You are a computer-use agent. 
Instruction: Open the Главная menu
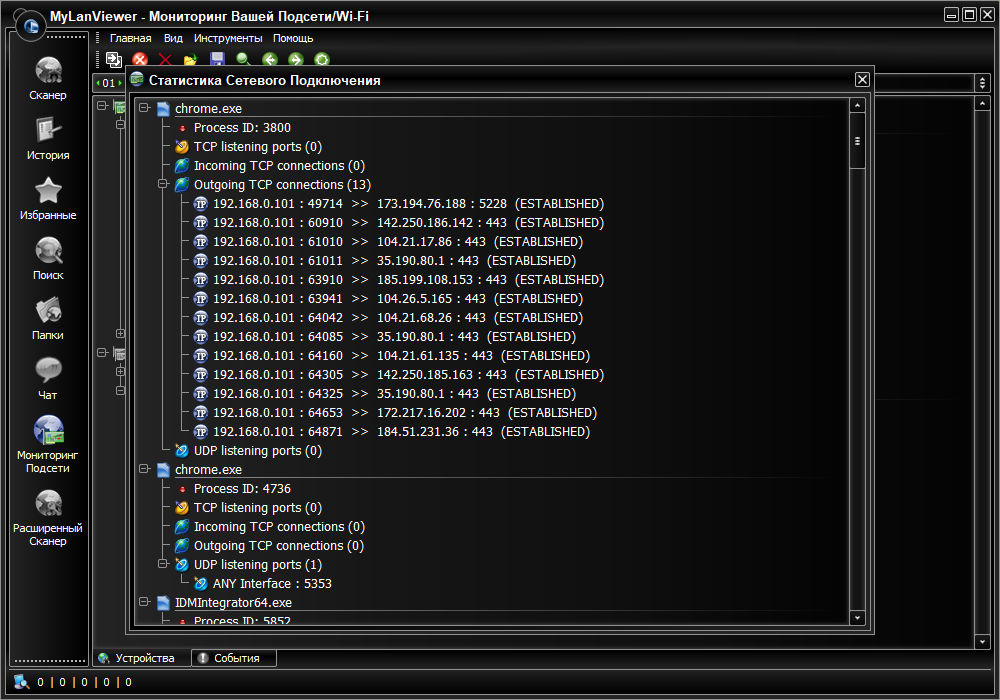pyautogui.click(x=131, y=38)
